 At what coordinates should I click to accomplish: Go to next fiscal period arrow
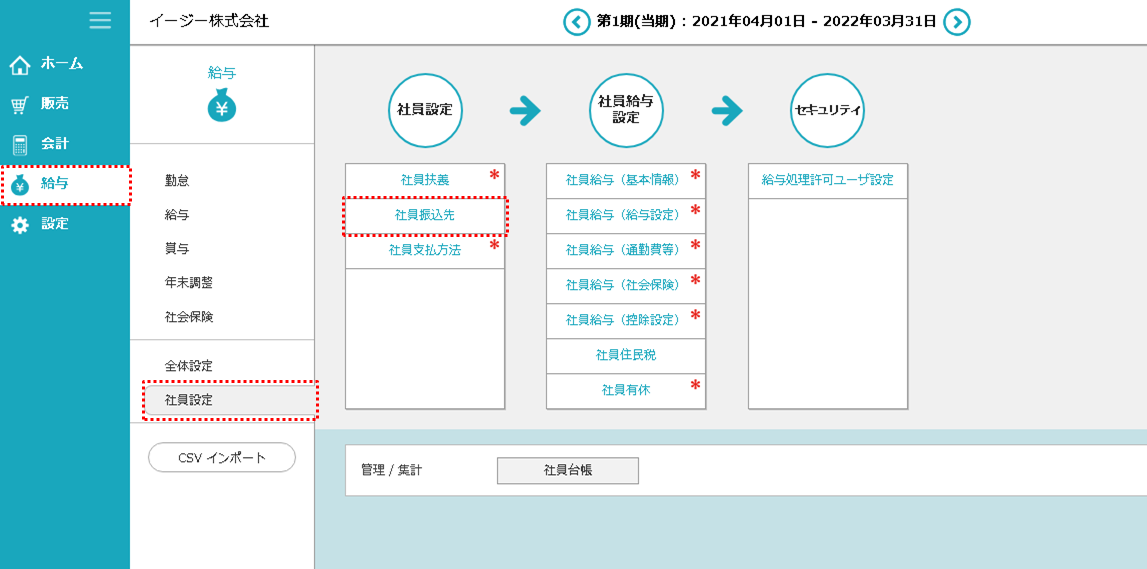(x=957, y=22)
